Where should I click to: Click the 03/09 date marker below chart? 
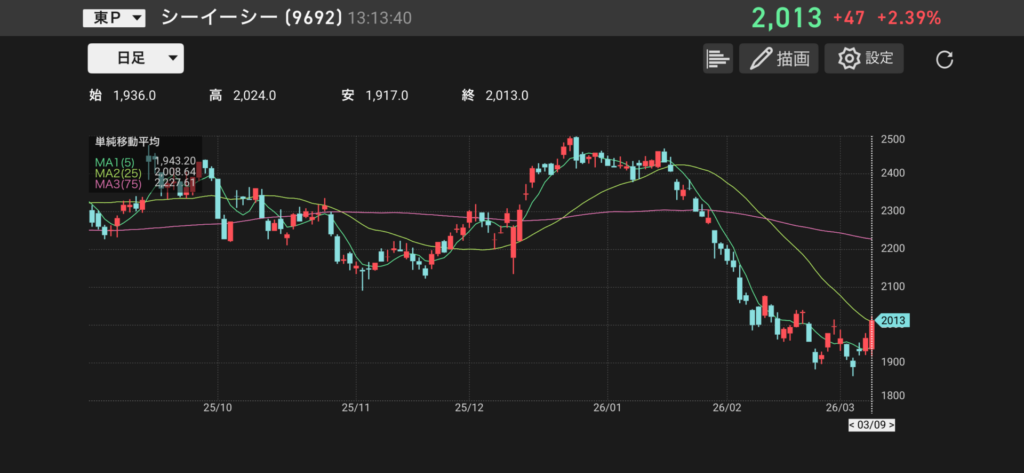871,425
